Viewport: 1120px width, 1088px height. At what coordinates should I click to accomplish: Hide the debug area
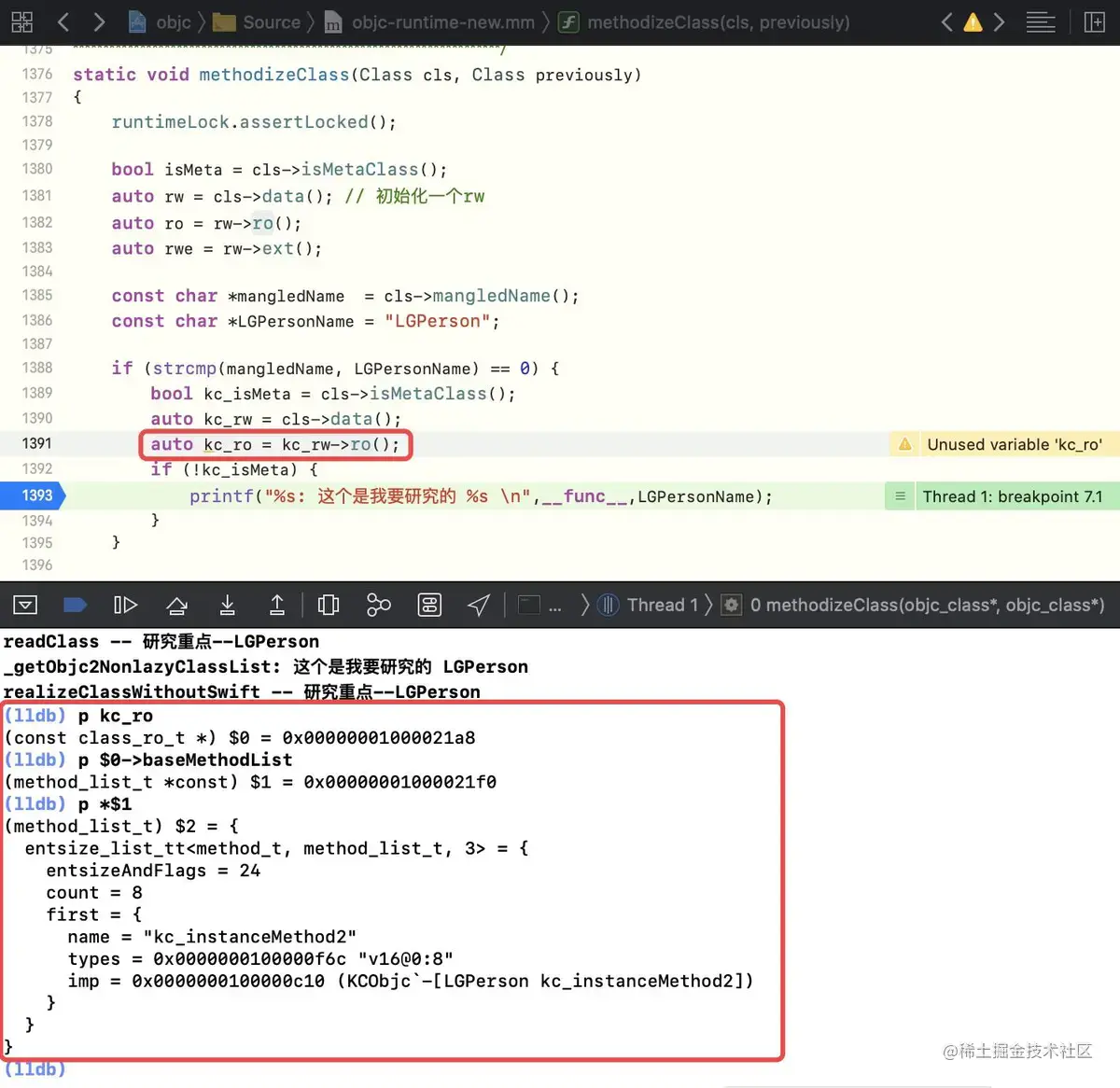[25, 605]
